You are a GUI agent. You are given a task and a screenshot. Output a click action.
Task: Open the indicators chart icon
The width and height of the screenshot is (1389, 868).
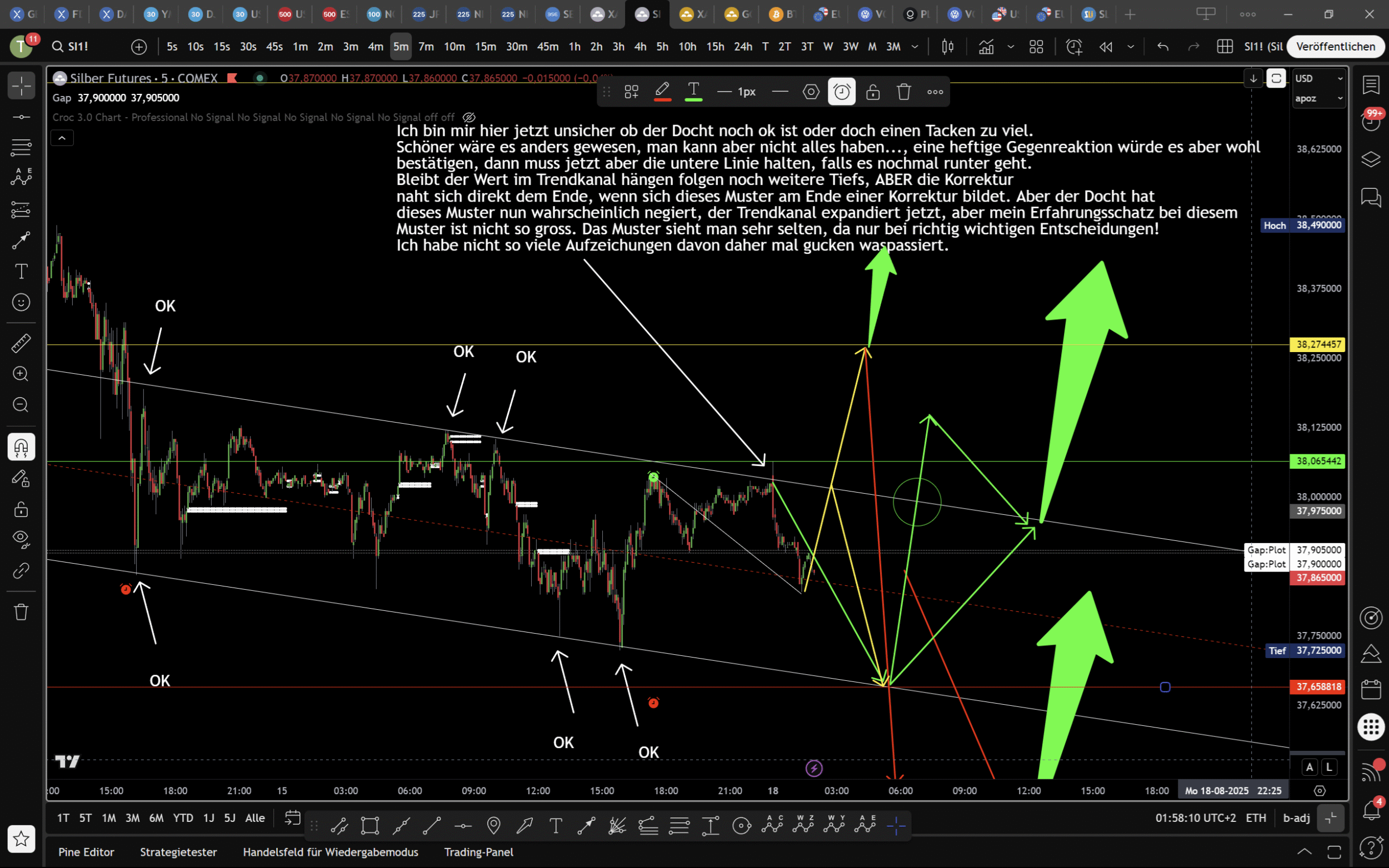(986, 47)
